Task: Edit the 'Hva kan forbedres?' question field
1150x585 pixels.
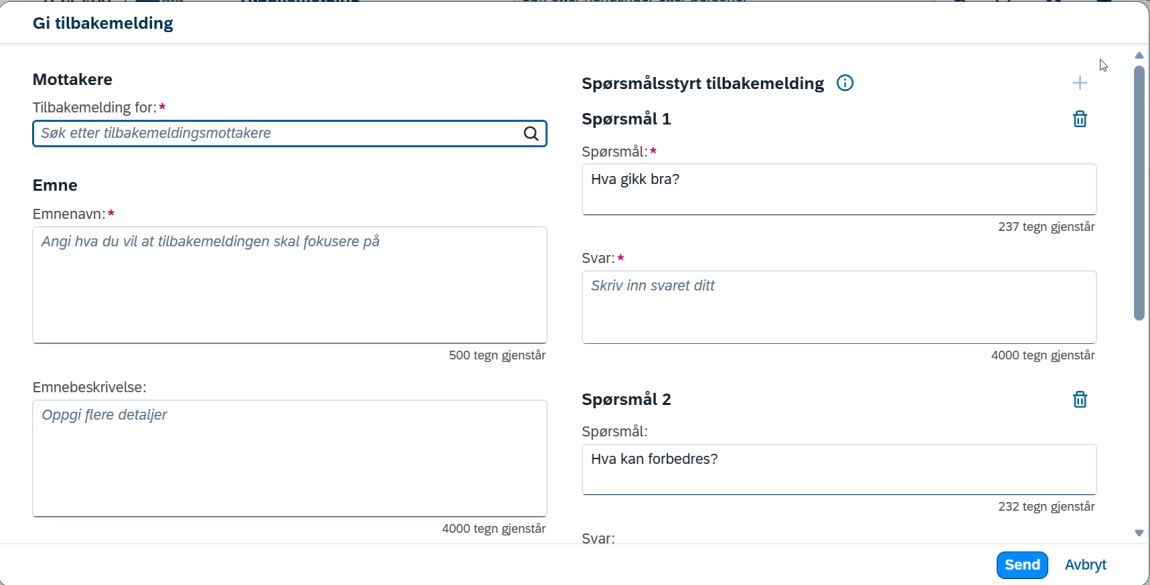Action: 839,469
